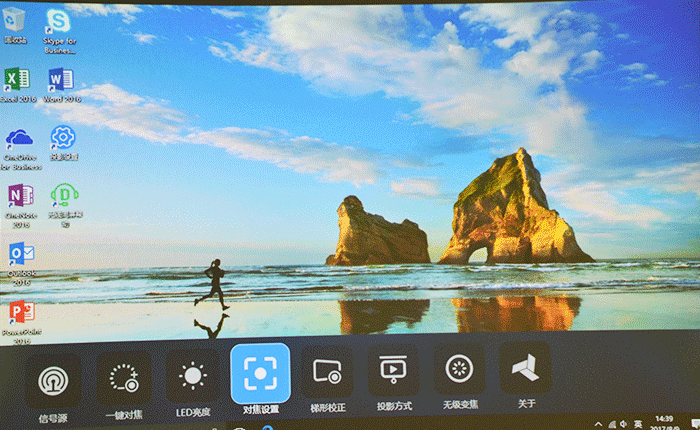Open the Excel 2016 desktop shortcut

click(17, 80)
